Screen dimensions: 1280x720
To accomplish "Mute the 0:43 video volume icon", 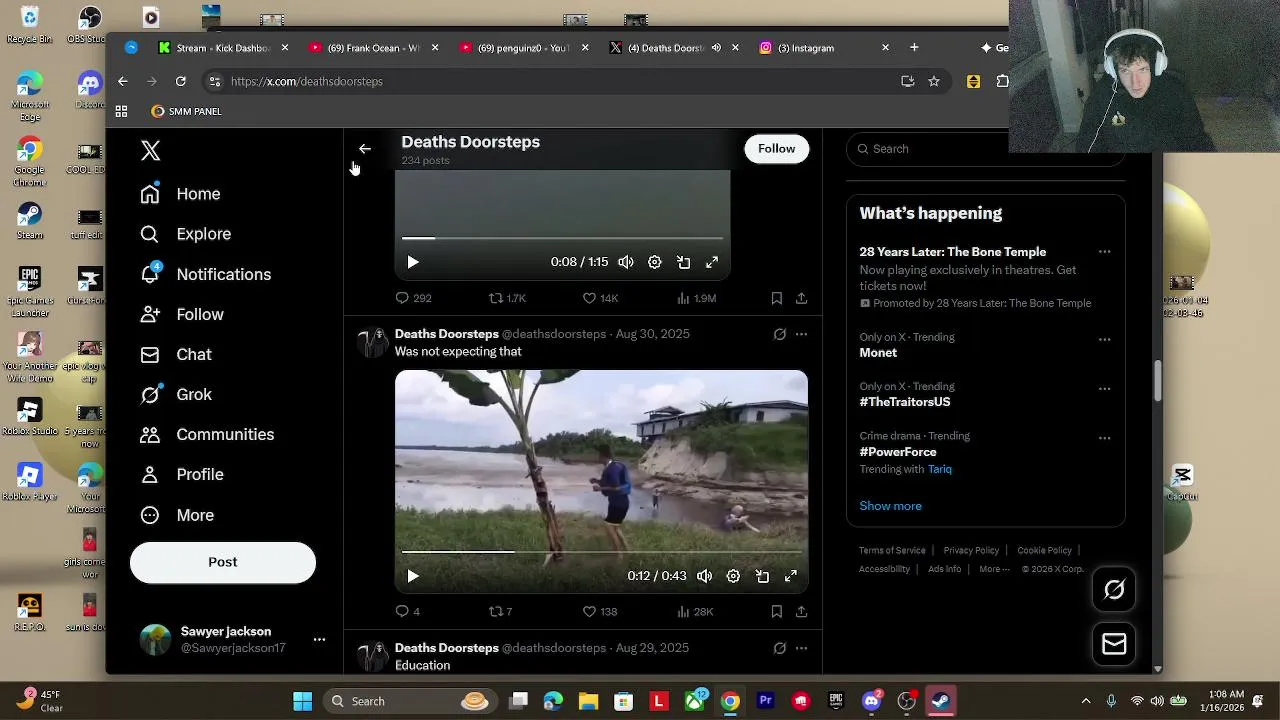I will [705, 576].
